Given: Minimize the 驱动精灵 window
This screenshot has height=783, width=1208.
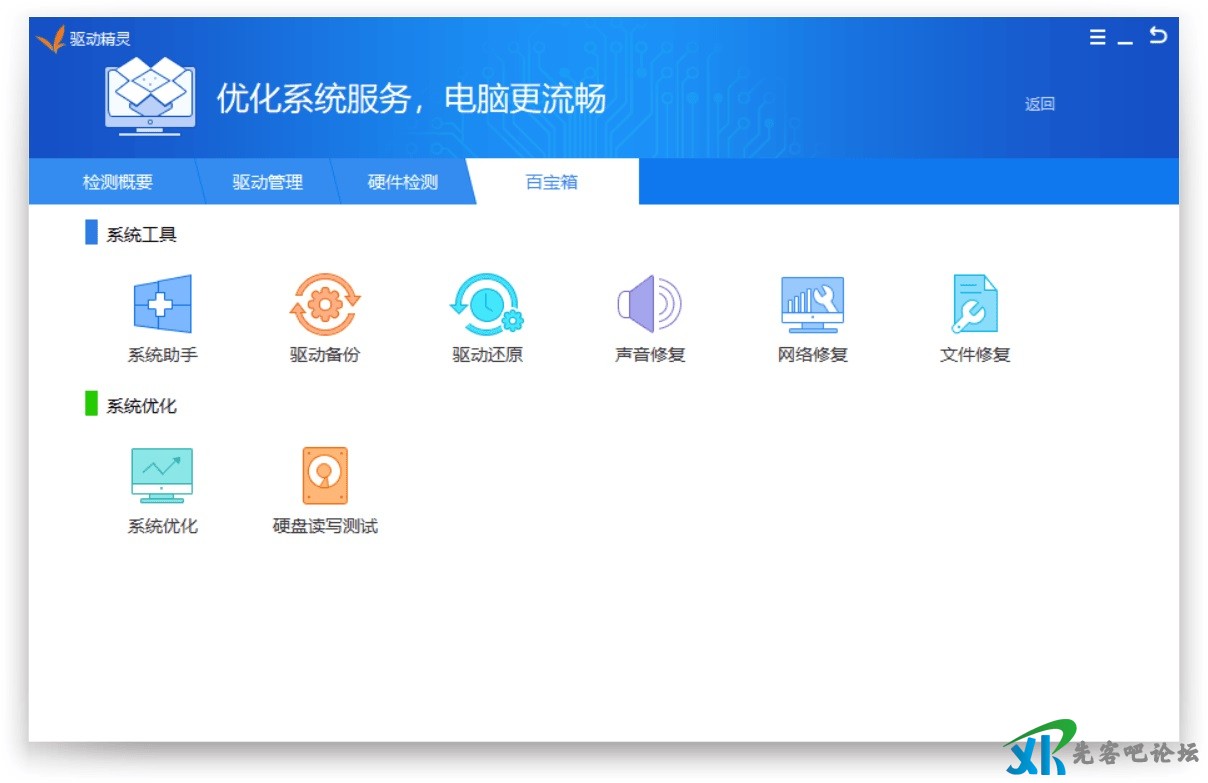Looking at the screenshot, I should (x=1126, y=40).
